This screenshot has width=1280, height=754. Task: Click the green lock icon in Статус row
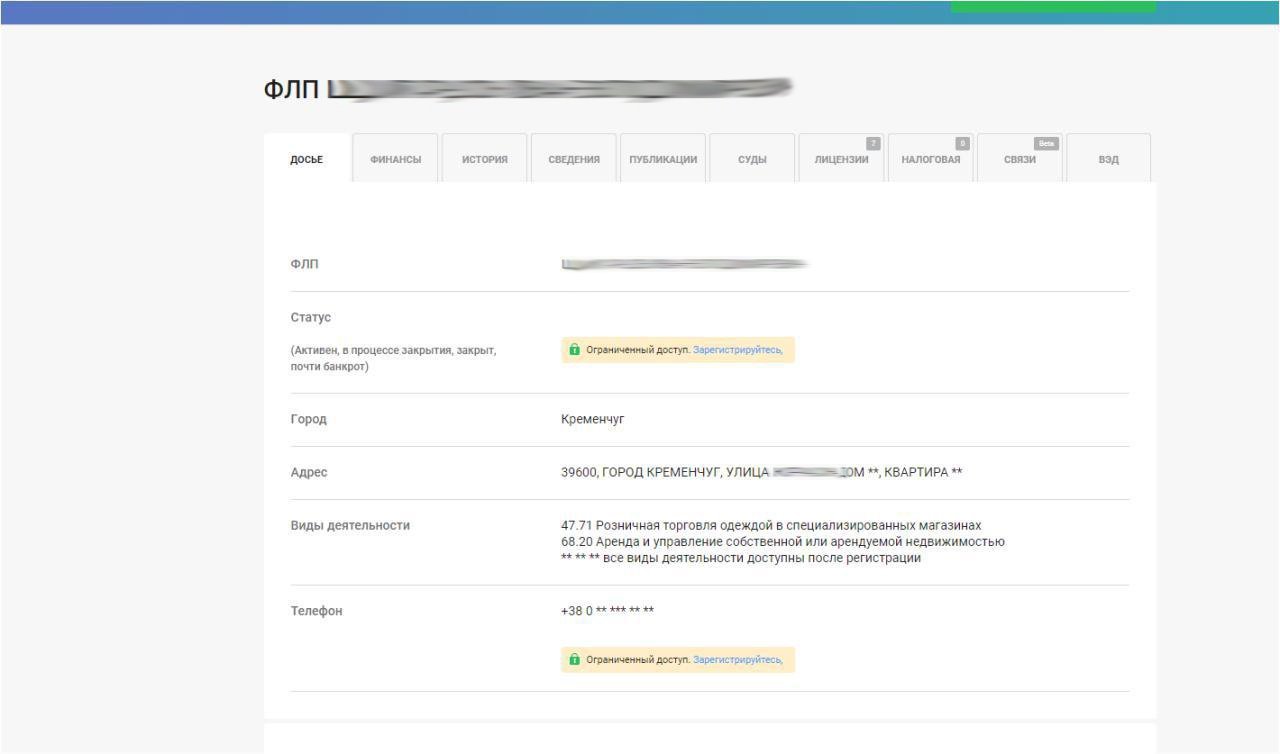[x=574, y=350]
